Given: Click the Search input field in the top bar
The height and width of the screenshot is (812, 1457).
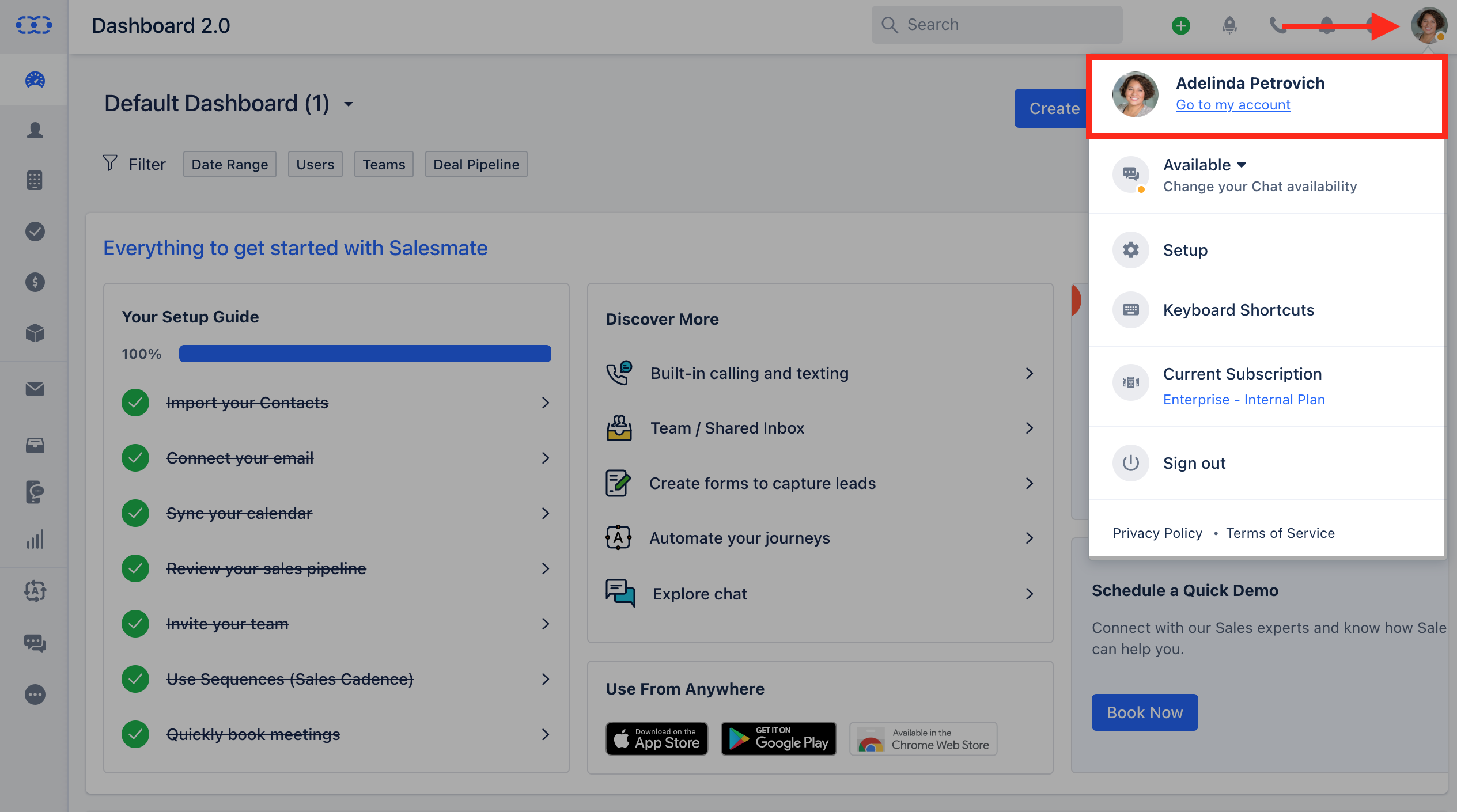Looking at the screenshot, I should (x=997, y=24).
